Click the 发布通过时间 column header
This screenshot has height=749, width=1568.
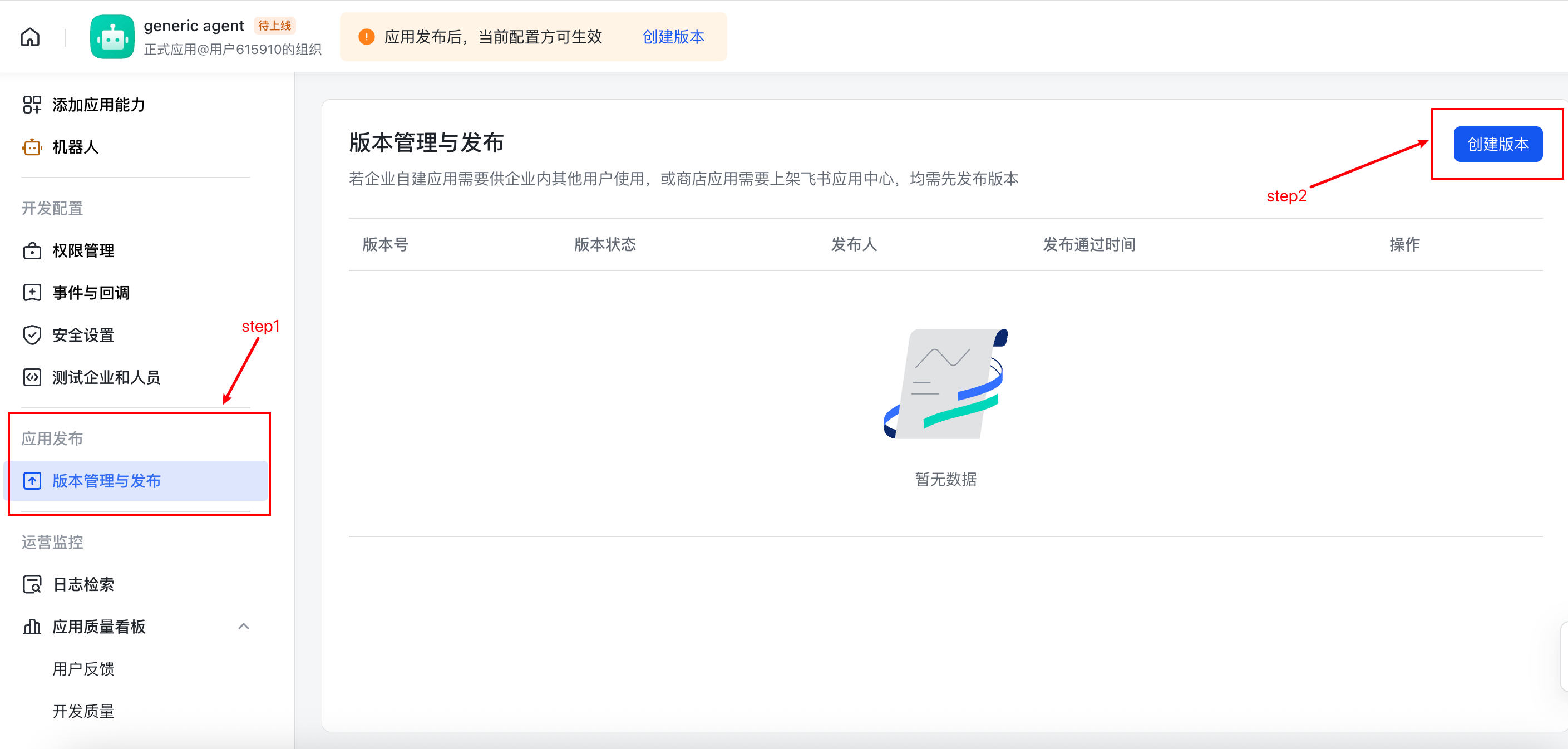pos(1088,245)
